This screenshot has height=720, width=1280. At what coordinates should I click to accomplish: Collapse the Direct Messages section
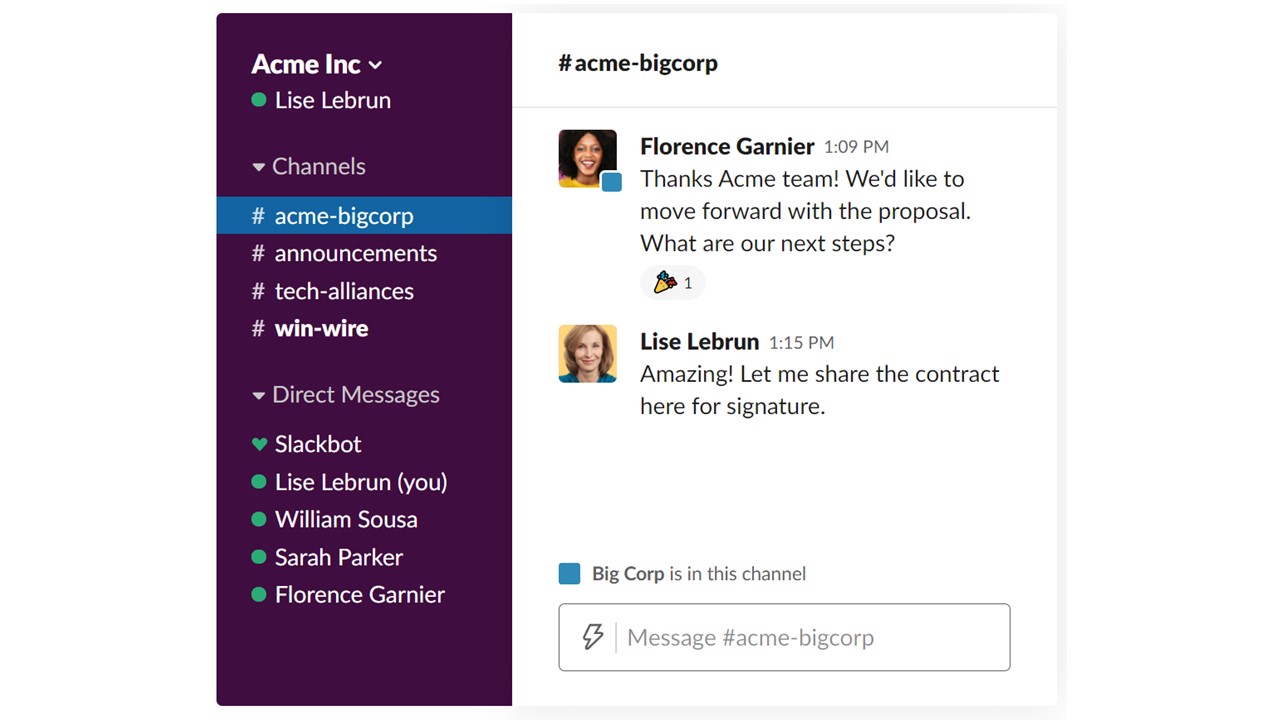(258, 394)
